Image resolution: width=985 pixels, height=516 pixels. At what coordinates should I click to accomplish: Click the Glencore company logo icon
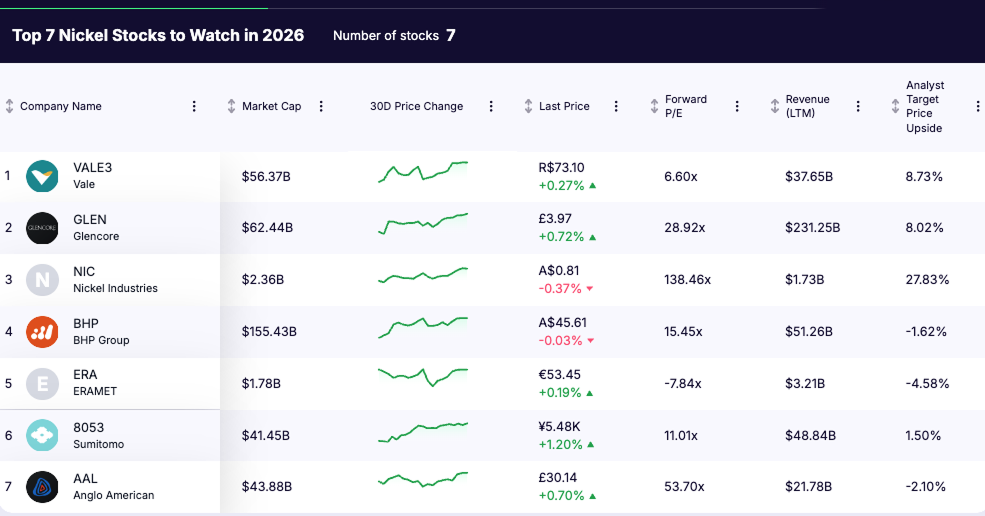pos(42,228)
